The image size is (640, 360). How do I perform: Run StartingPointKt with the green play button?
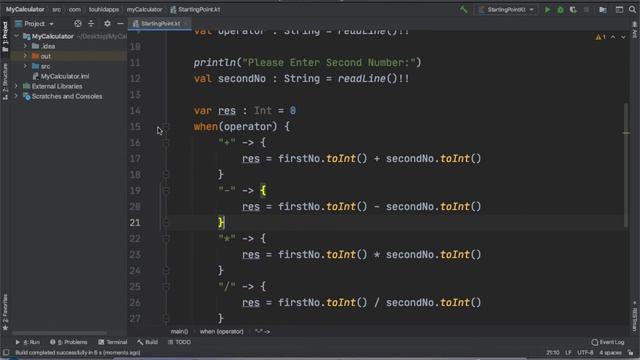(x=547, y=9)
